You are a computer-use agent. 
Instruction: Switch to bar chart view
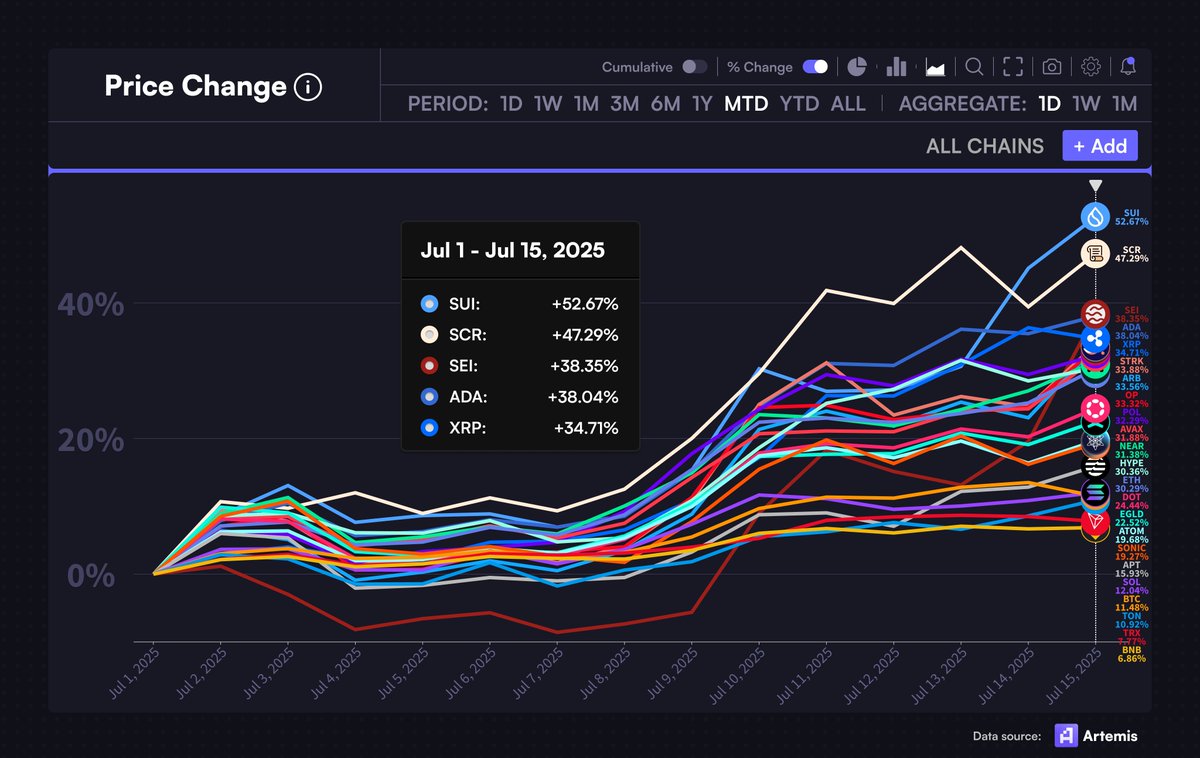[896, 67]
